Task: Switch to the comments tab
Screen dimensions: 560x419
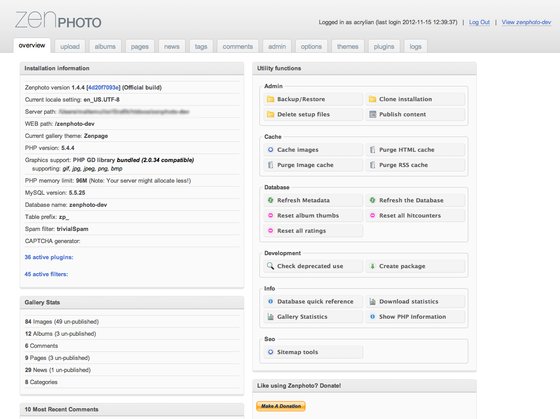Action: point(238,46)
